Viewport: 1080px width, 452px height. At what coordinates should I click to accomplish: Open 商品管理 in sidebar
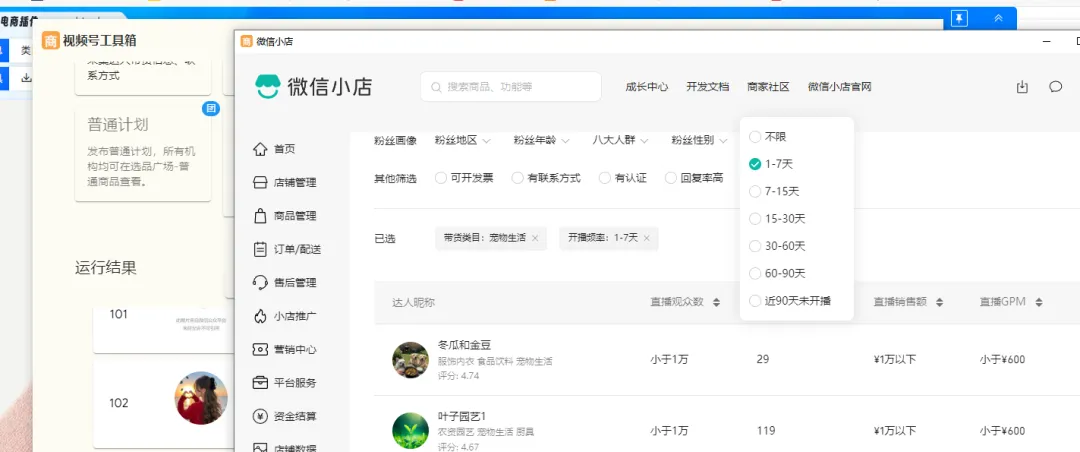[x=295, y=216]
